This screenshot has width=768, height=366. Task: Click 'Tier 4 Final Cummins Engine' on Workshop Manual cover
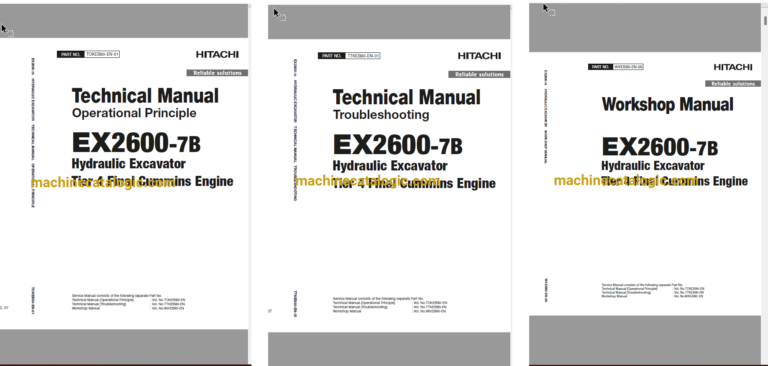[674, 181]
